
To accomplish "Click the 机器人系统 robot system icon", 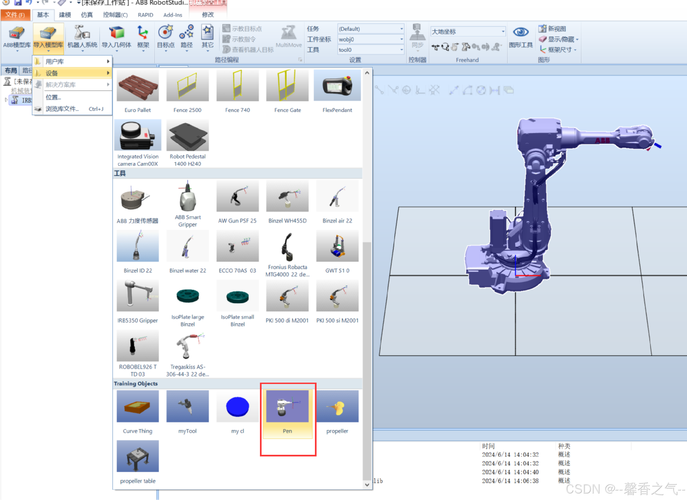I will 82,37.
